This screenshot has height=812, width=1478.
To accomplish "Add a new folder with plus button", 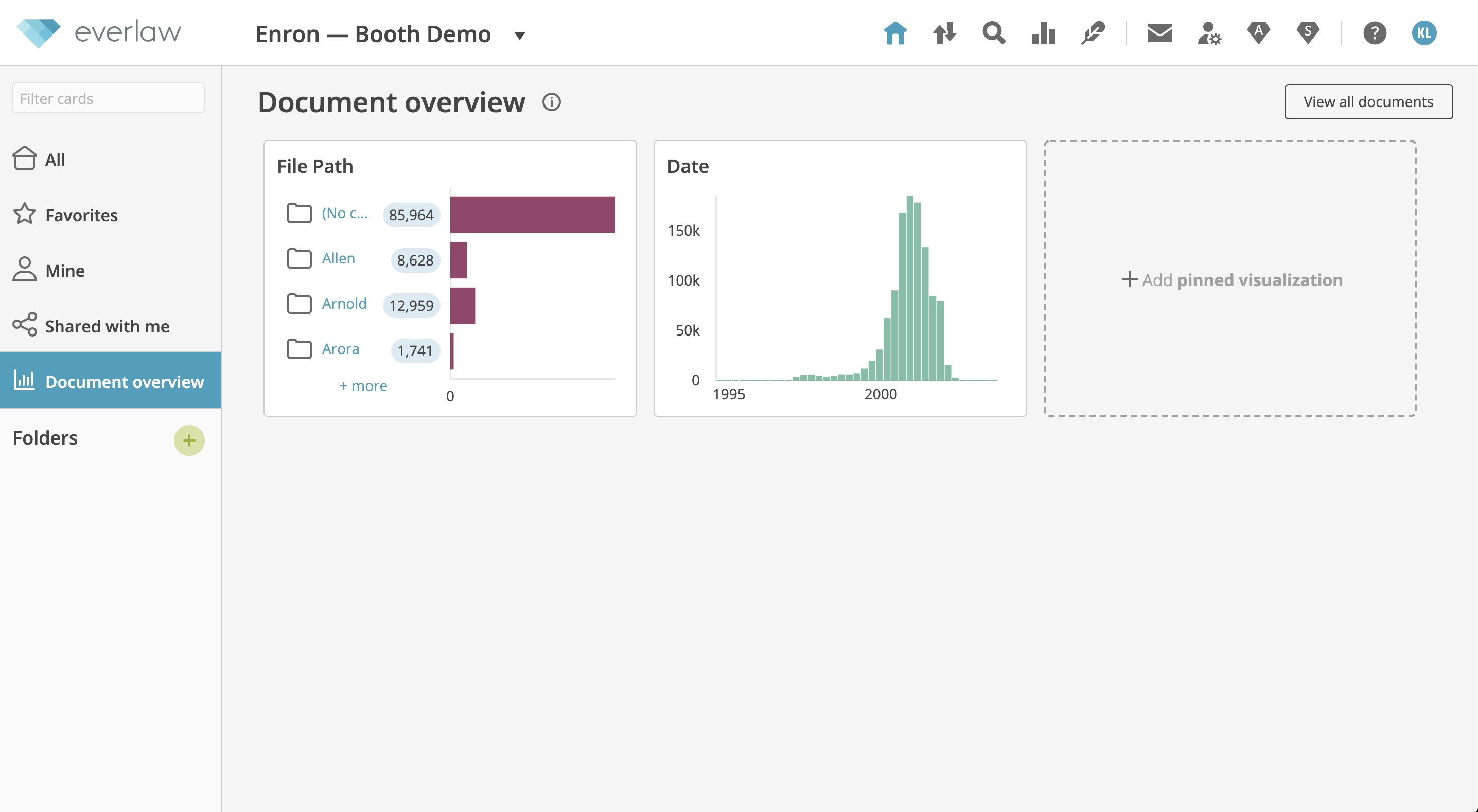I will point(189,440).
